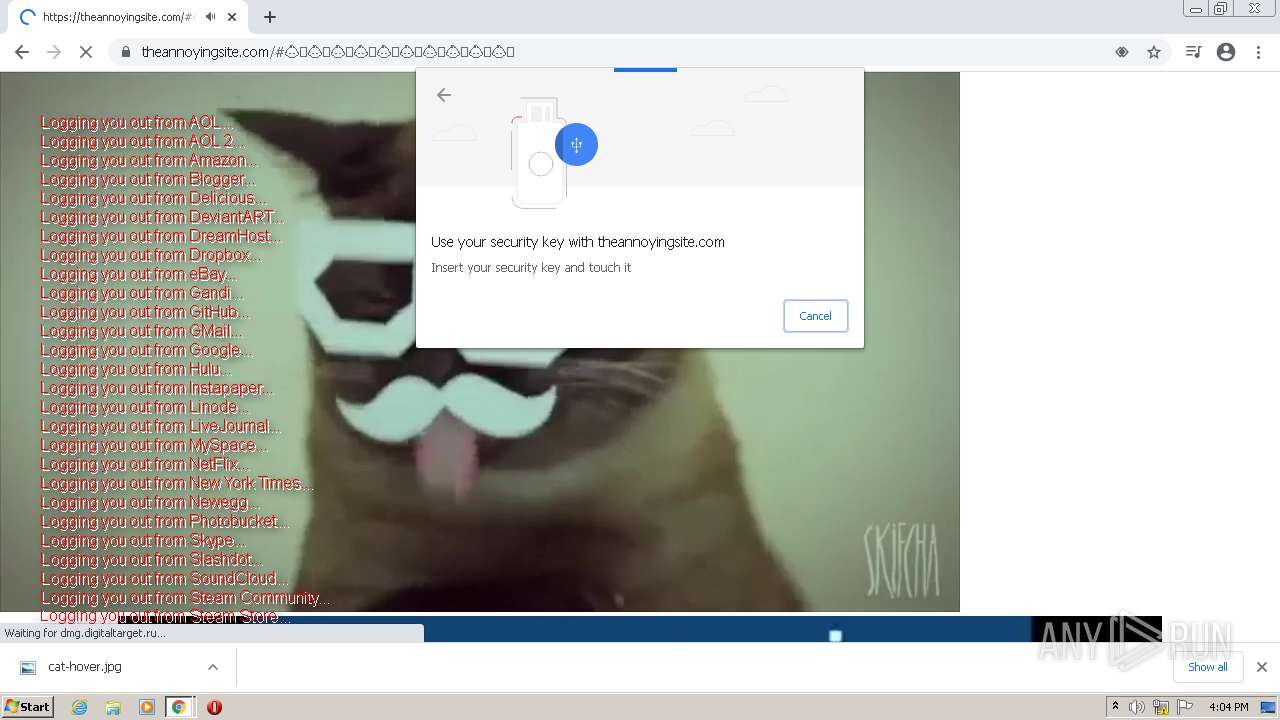The image size is (1280, 720).
Task: Click the "Logging you out from Hulu" line
Action: [x=137, y=369]
